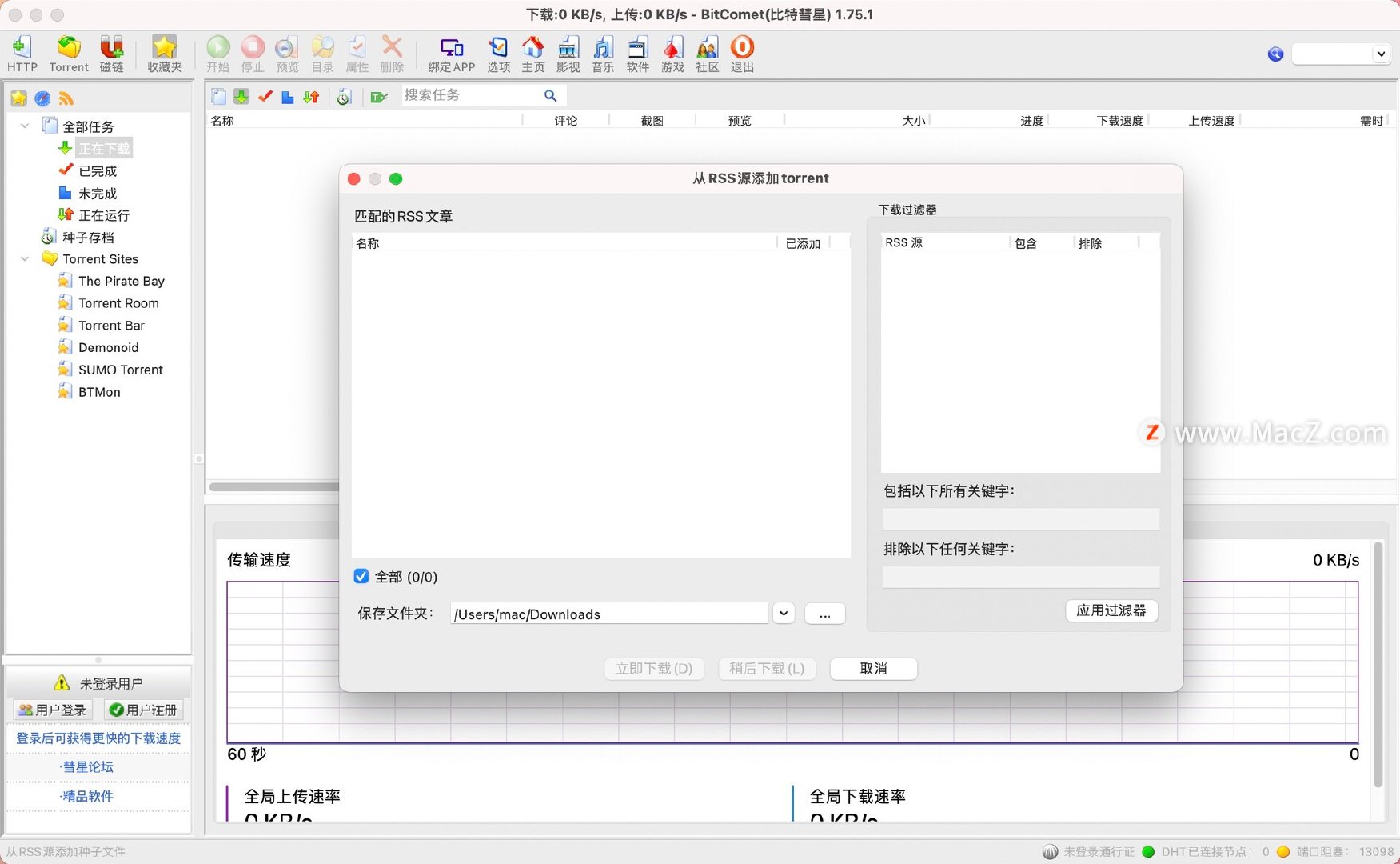Go to 主页 home icon
This screenshot has height=864, width=1400.
point(532,53)
